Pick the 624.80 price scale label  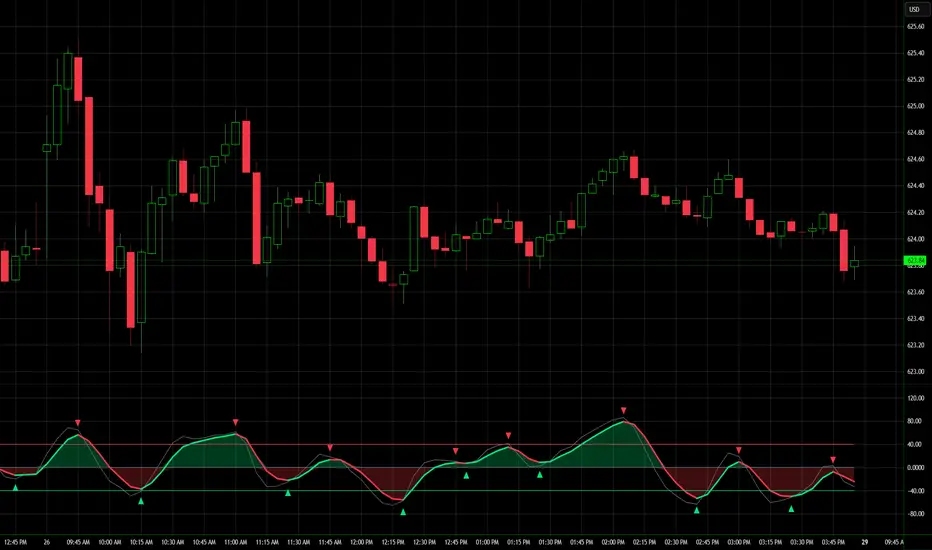click(915, 133)
